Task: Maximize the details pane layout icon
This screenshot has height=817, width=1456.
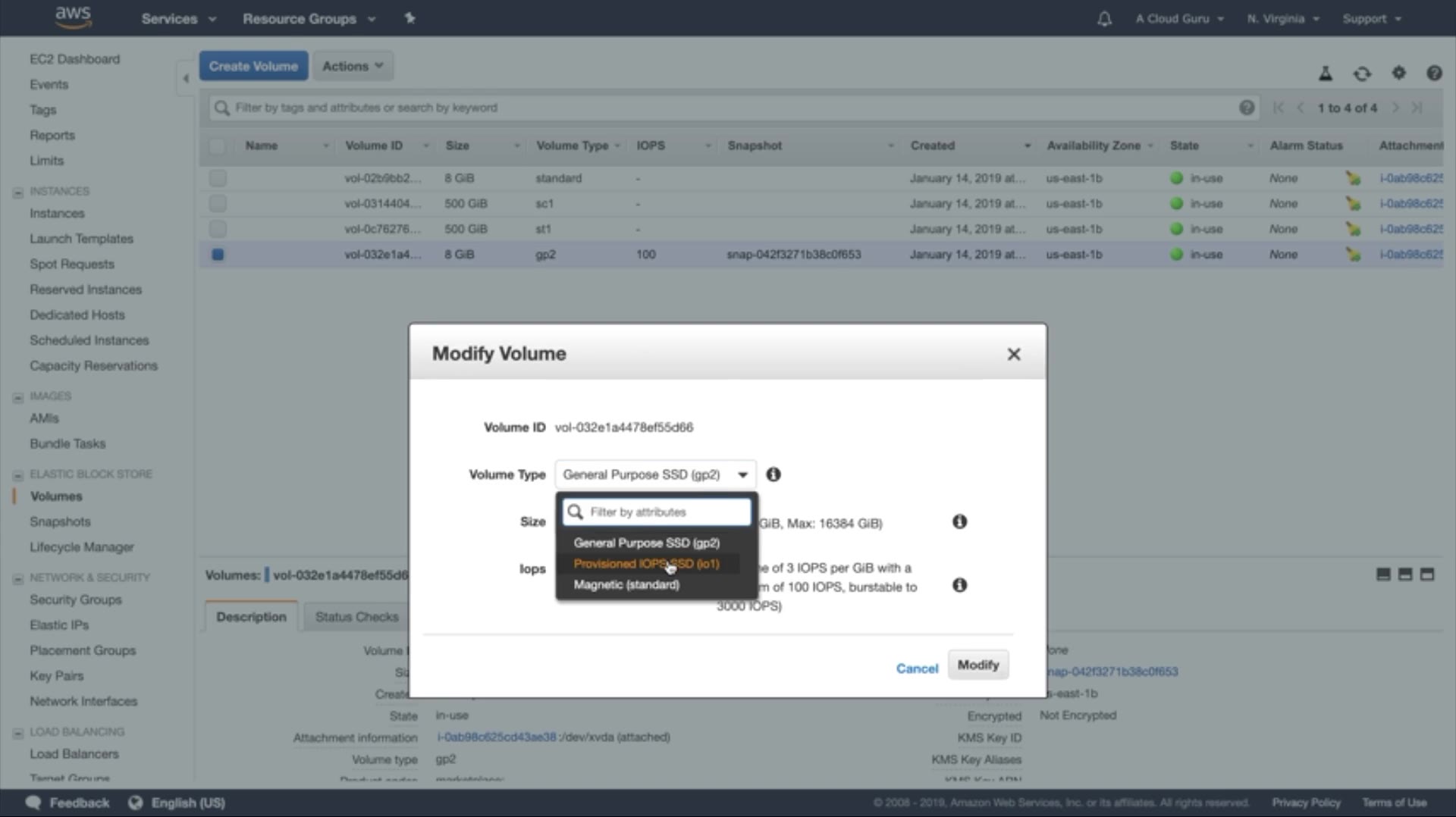Action: point(1427,574)
